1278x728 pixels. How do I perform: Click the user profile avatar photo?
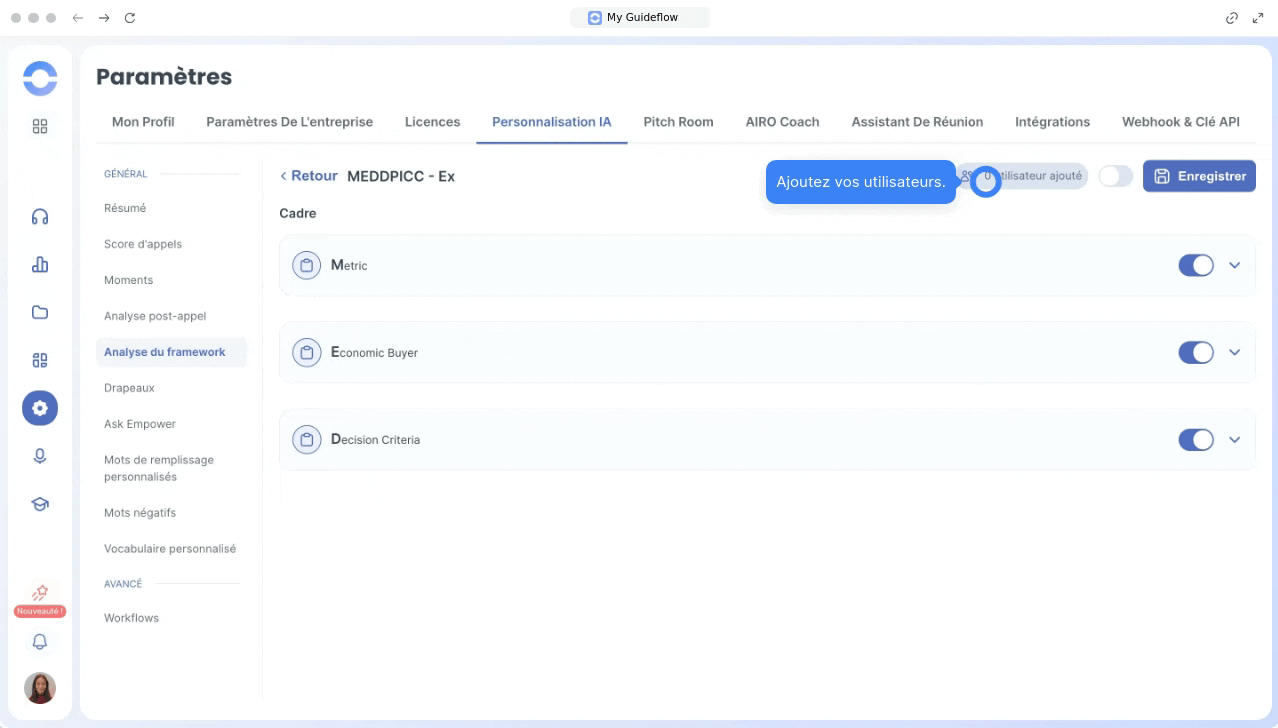[40, 688]
